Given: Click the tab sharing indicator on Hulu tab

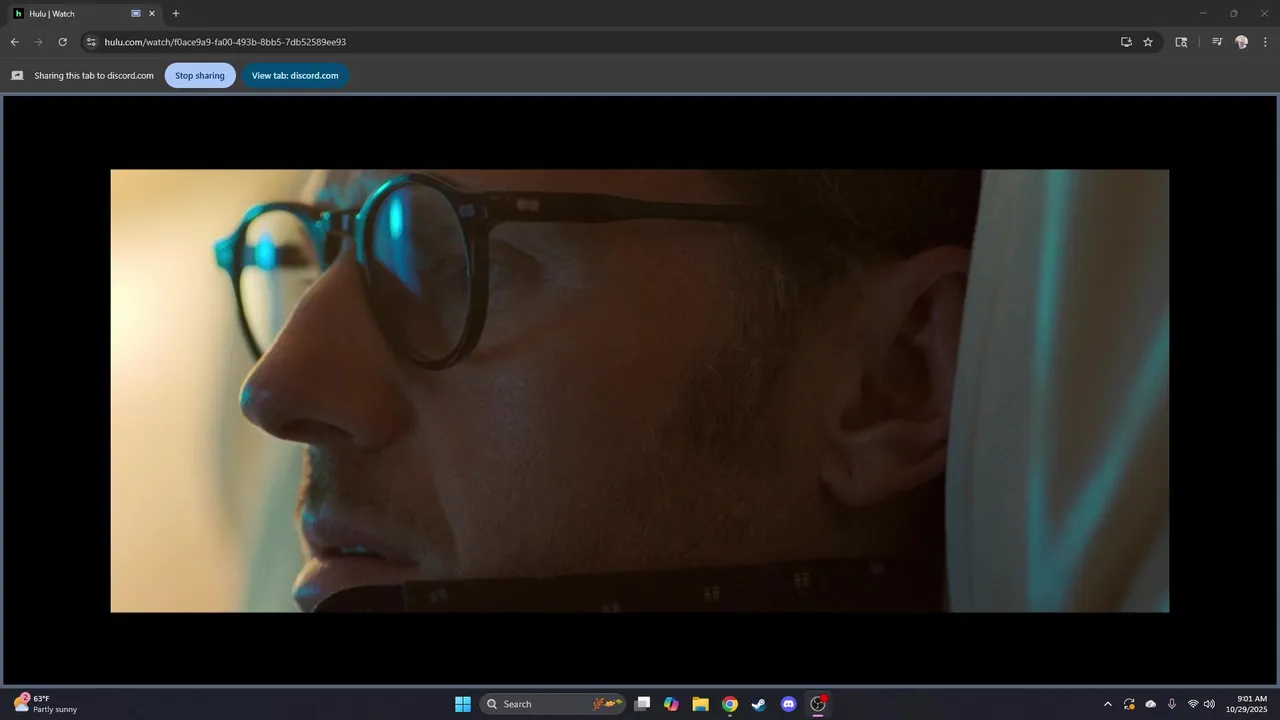Looking at the screenshot, I should tap(136, 14).
